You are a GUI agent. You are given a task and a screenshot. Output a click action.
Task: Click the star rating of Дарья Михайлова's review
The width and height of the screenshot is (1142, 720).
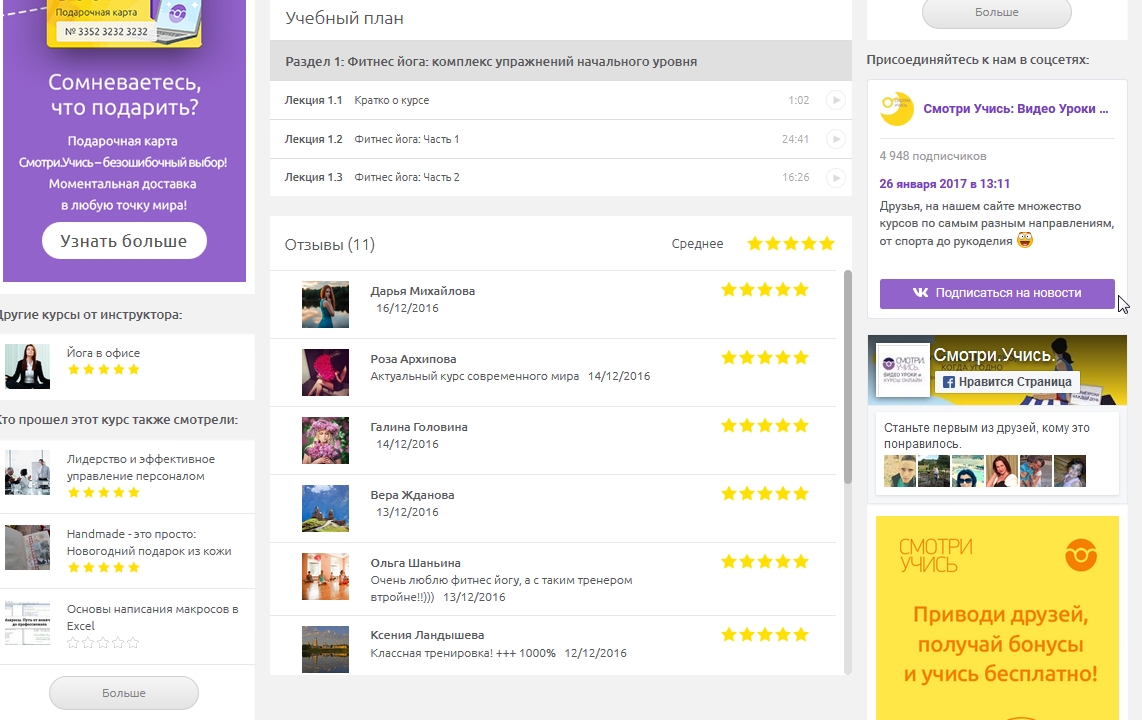(765, 290)
